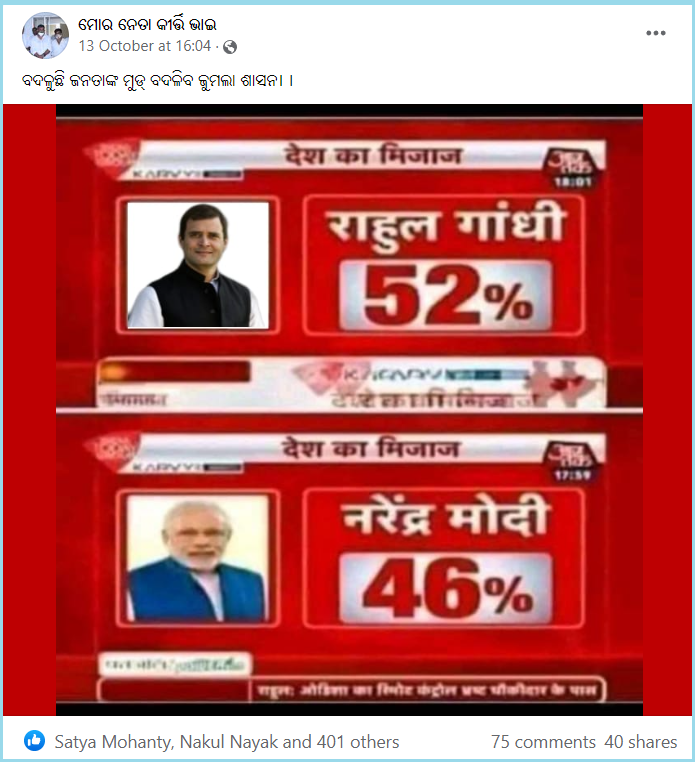Click the Odia caption text of the post

(158, 80)
